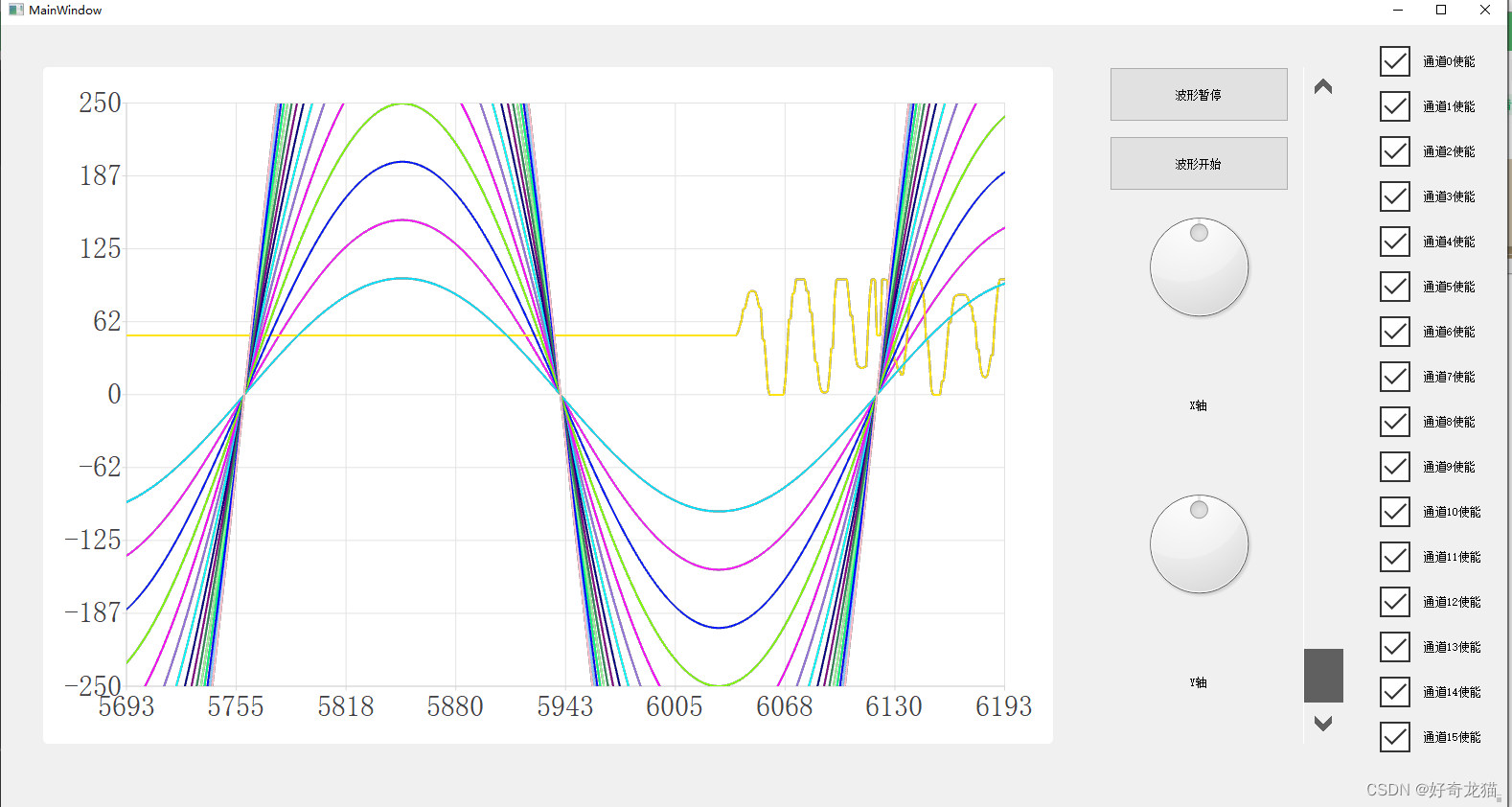Toggle 通道15使能 checkbox

pyautogui.click(x=1395, y=737)
